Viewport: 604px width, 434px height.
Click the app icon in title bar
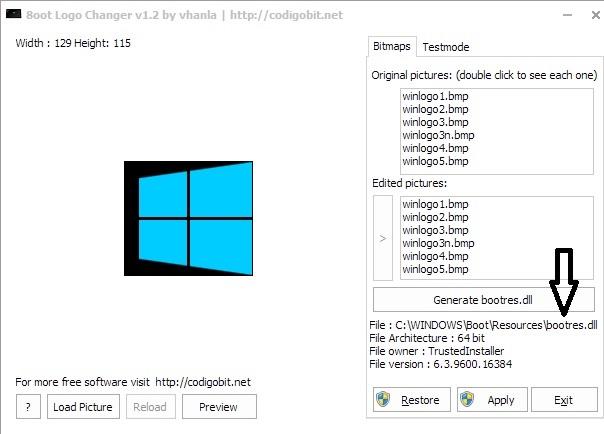pyautogui.click(x=13, y=14)
